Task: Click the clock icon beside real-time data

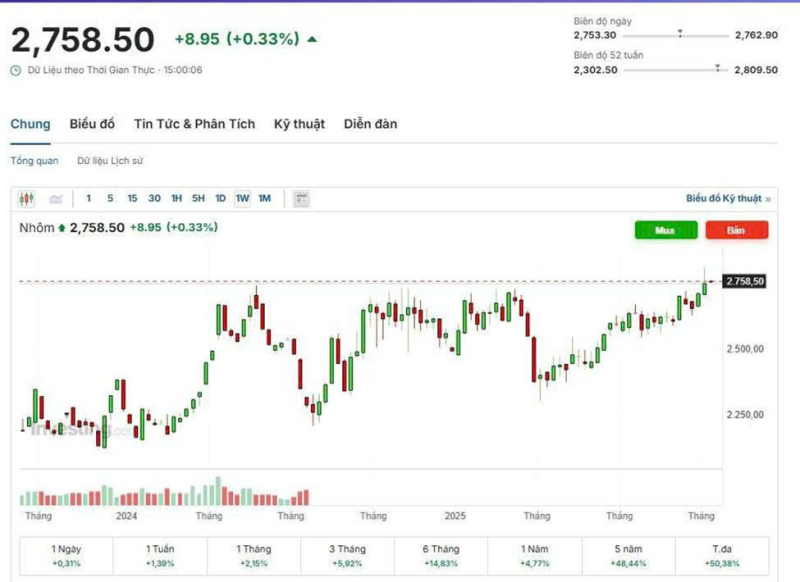Action: (x=16, y=70)
